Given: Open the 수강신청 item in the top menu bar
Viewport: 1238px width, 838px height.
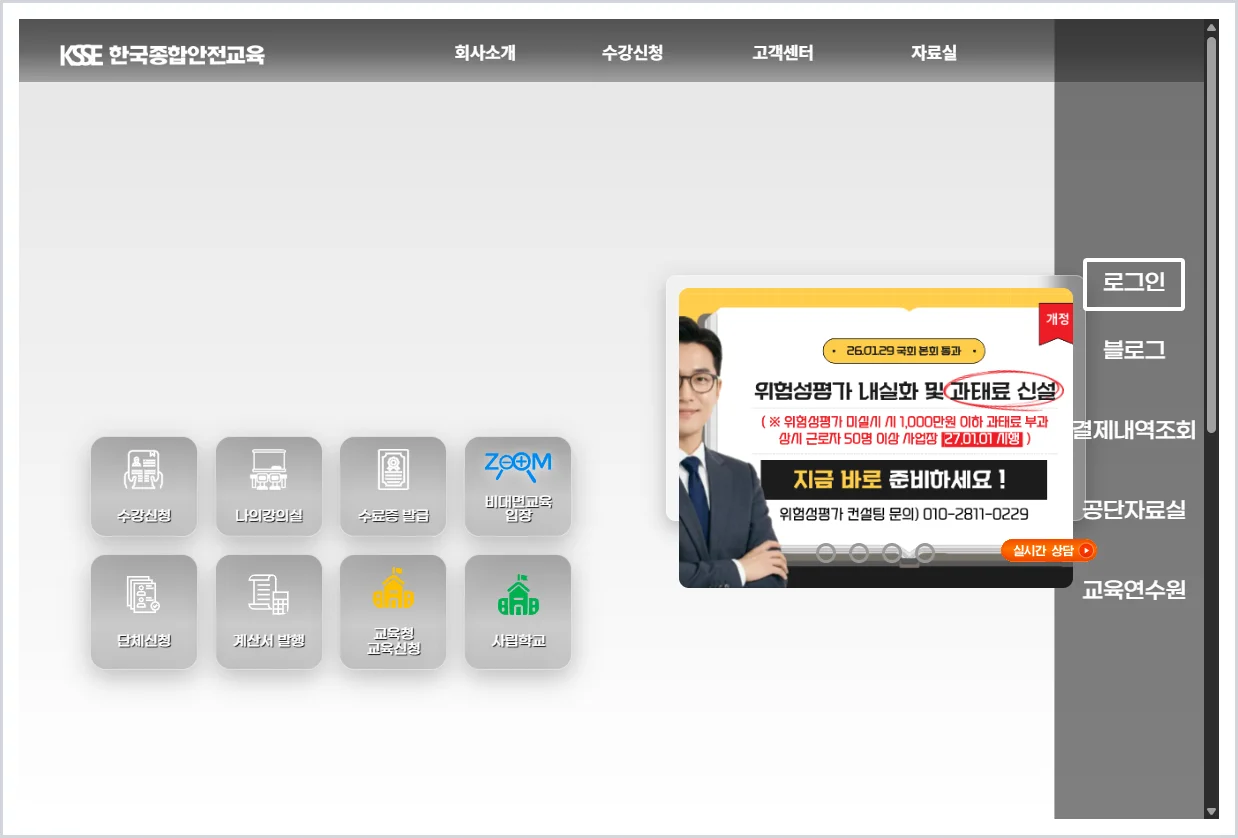Looking at the screenshot, I should coord(632,53).
